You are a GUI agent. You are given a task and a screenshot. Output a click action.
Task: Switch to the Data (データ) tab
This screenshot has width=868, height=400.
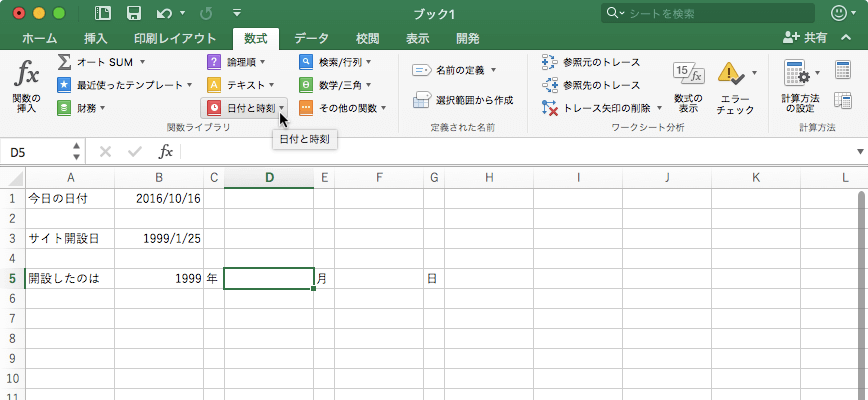coord(312,38)
